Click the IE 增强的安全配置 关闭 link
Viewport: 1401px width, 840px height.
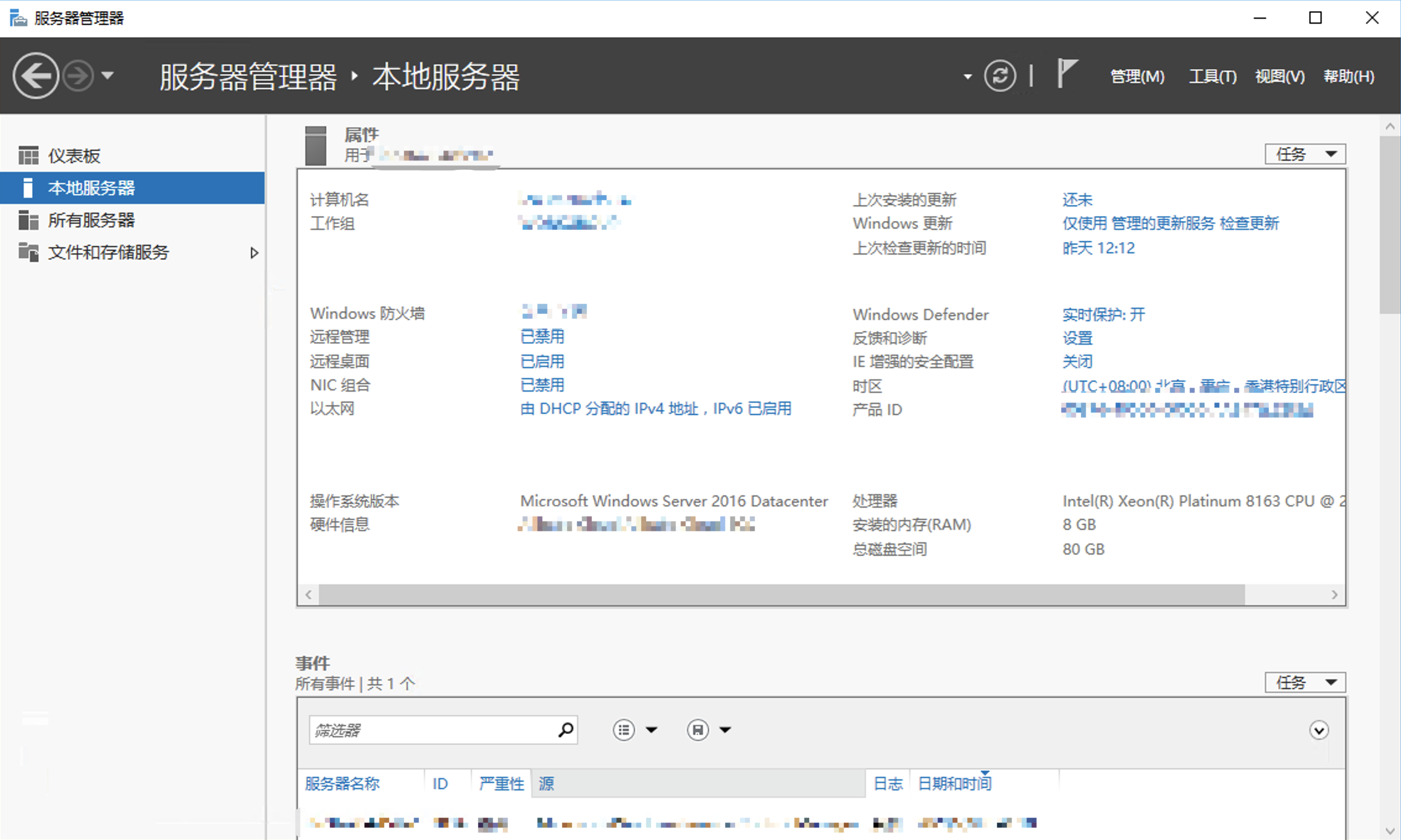coord(1077,361)
